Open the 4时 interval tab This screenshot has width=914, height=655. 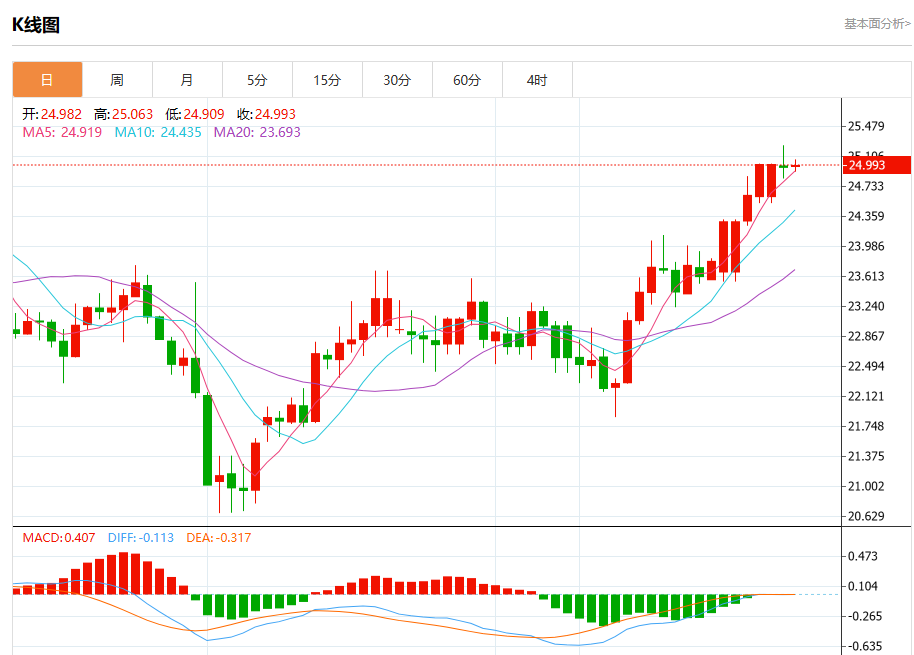point(537,80)
